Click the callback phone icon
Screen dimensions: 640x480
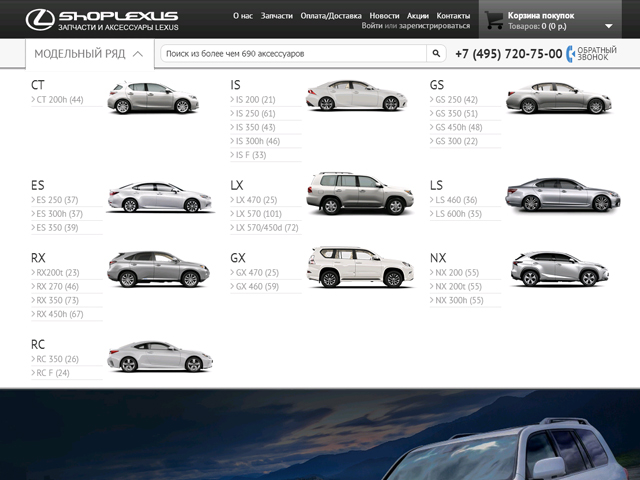[570, 54]
